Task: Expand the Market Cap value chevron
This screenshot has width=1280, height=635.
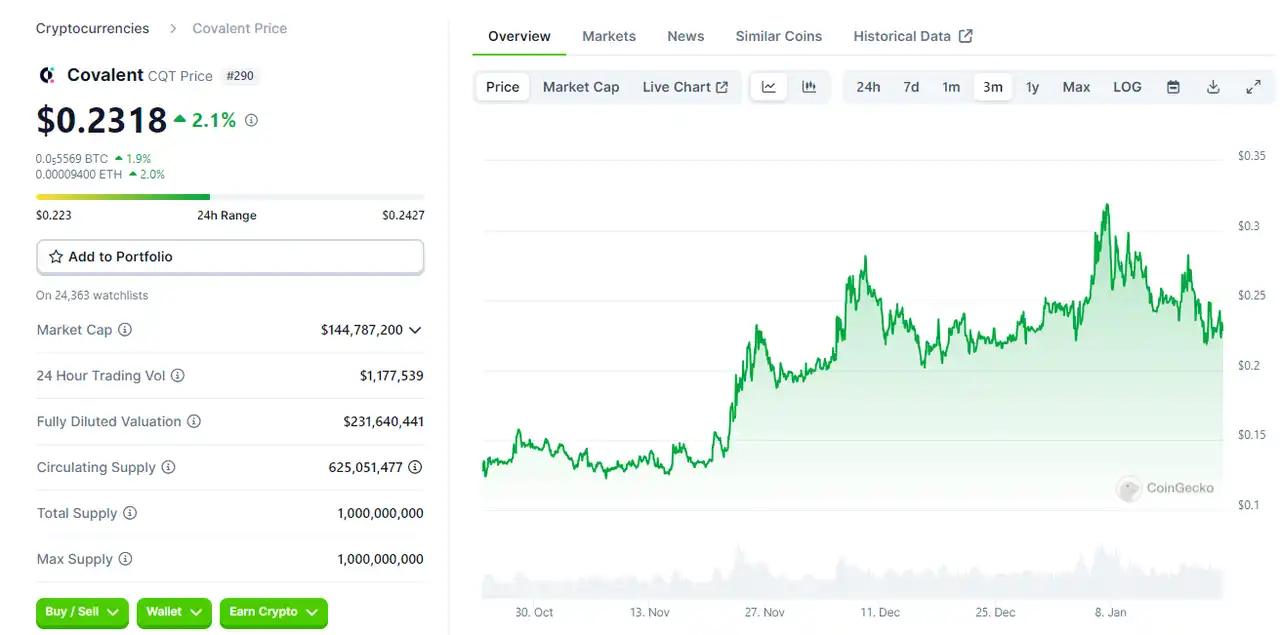Action: (415, 330)
